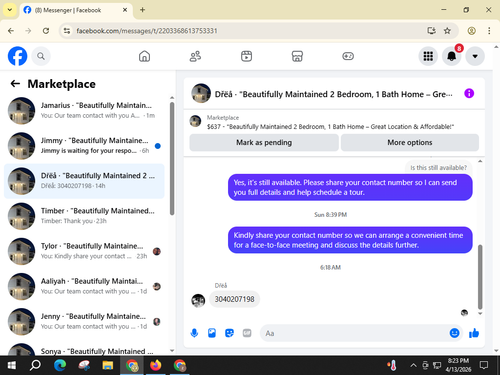Open the Aaliyah conversation
Viewport: 500px width, 375px height.
pyautogui.click(x=84, y=287)
